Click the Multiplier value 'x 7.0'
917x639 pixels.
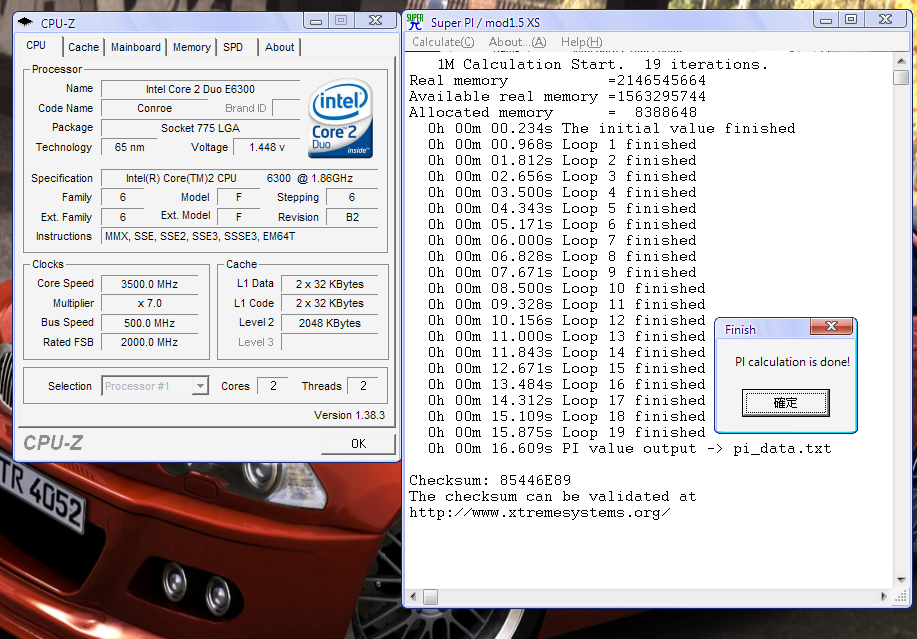click(x=149, y=303)
